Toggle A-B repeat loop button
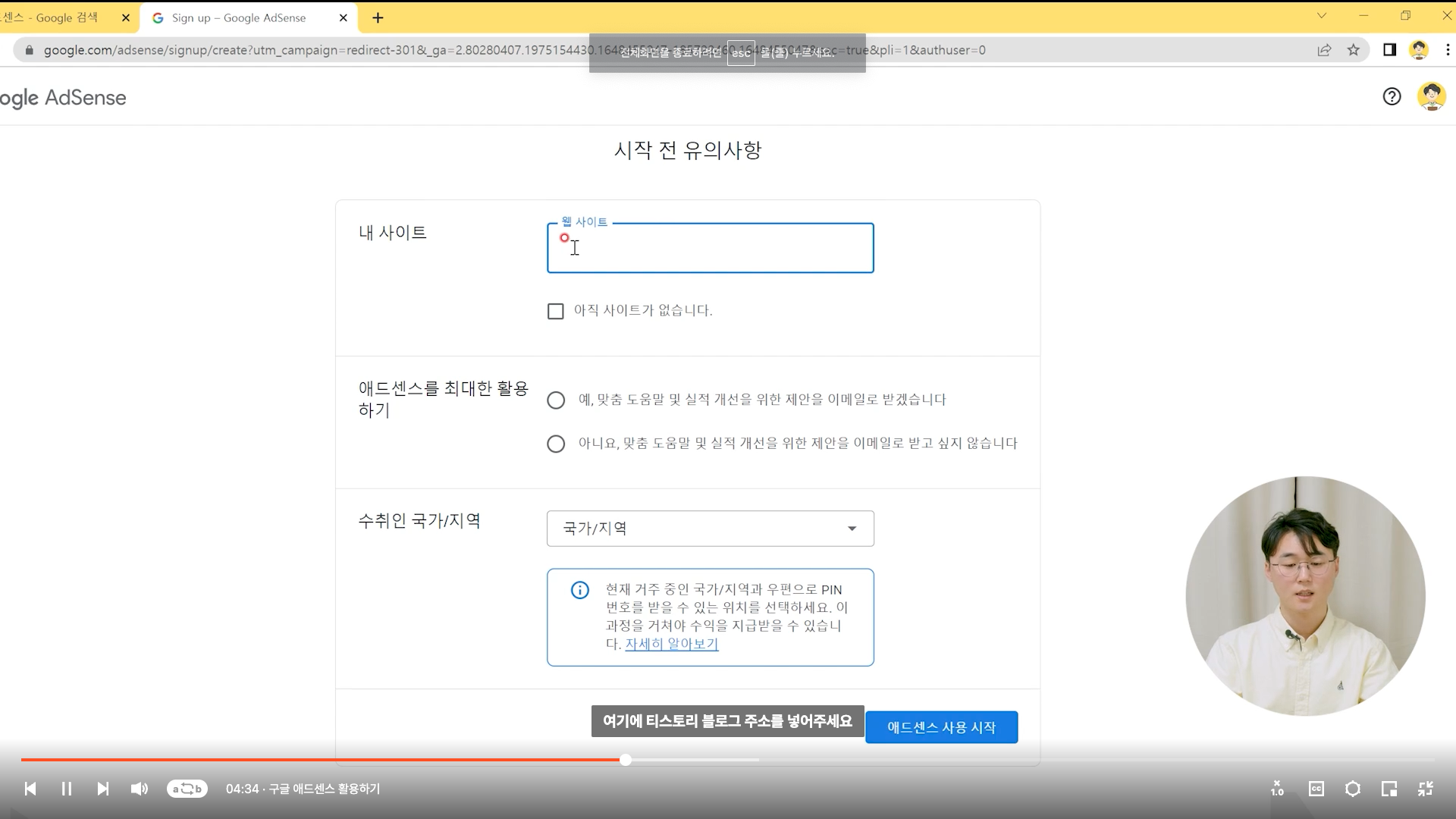The width and height of the screenshot is (1456, 819). click(x=187, y=789)
